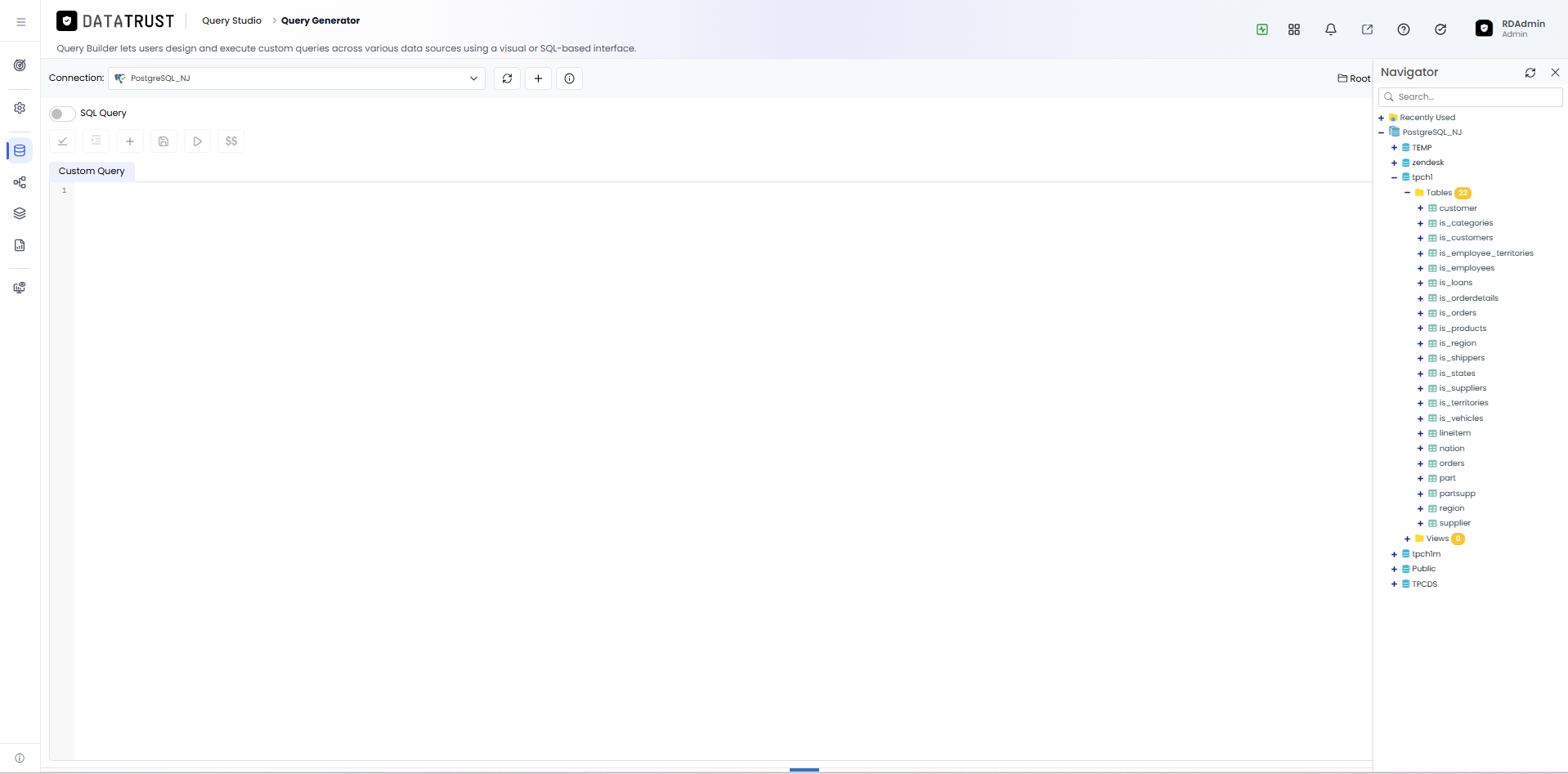
Task: Open the Connection dropdown PostgreSQL_NJ
Action: pyautogui.click(x=297, y=78)
